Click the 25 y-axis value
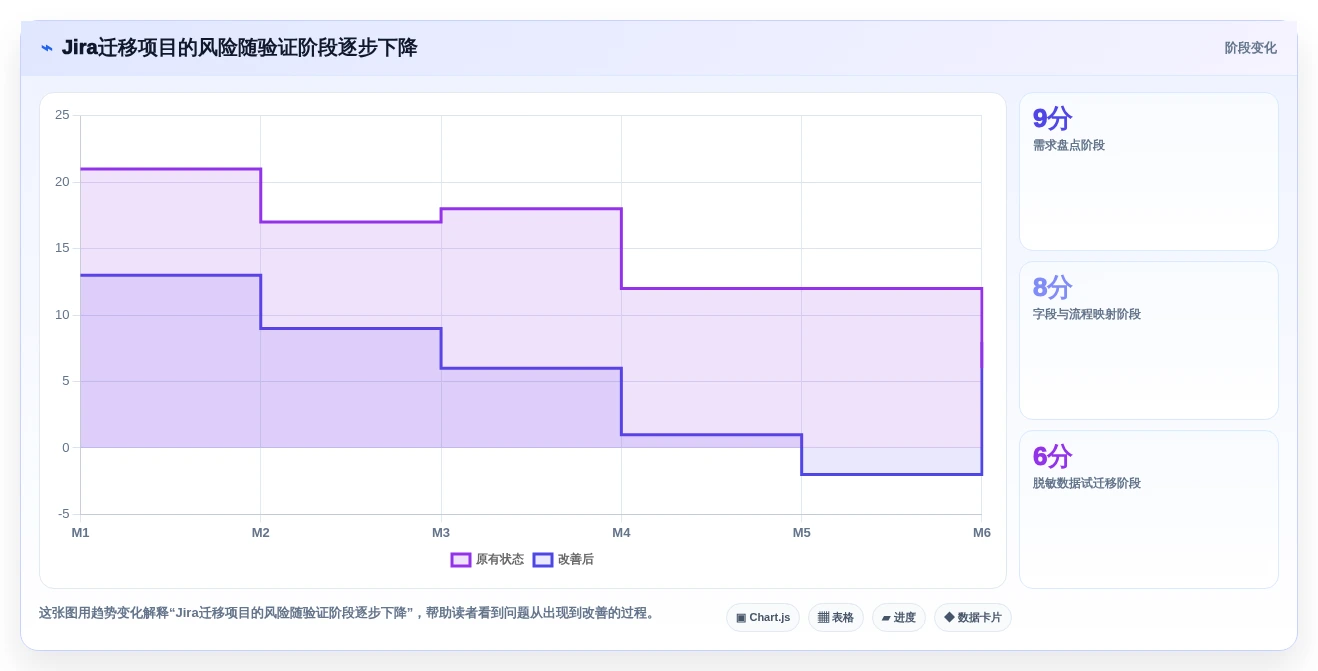The width and height of the screenshot is (1318, 671). click(62, 115)
